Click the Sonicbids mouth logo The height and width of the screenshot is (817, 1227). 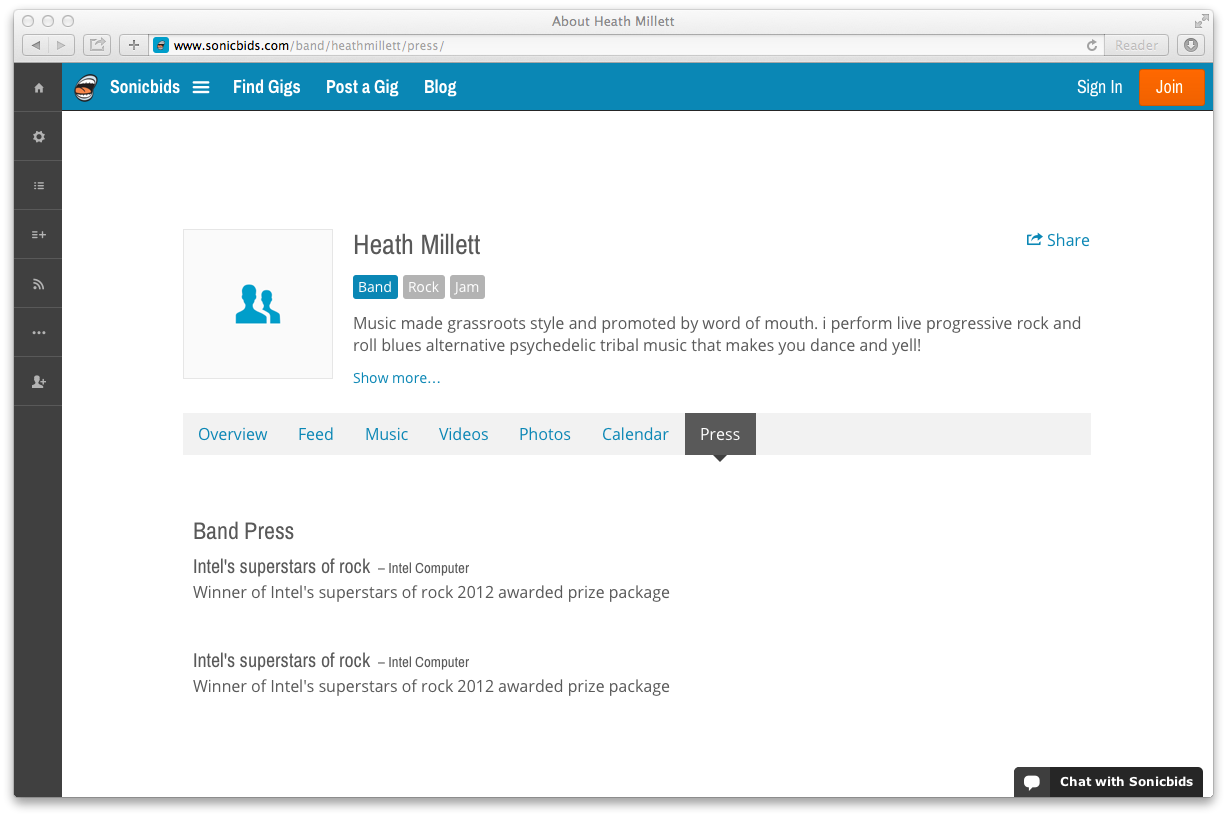coord(87,87)
